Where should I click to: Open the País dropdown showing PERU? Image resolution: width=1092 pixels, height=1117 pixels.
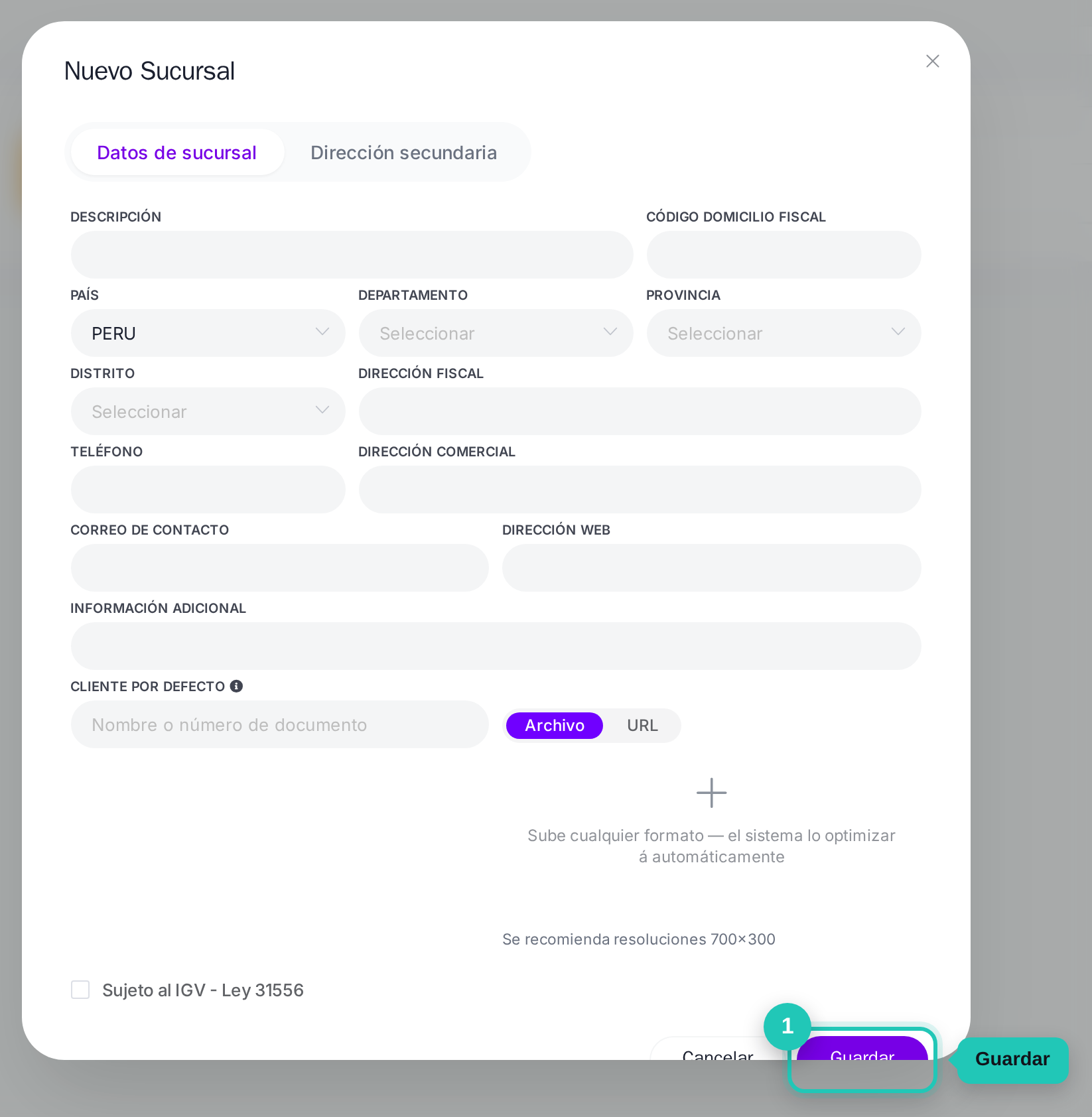point(208,333)
